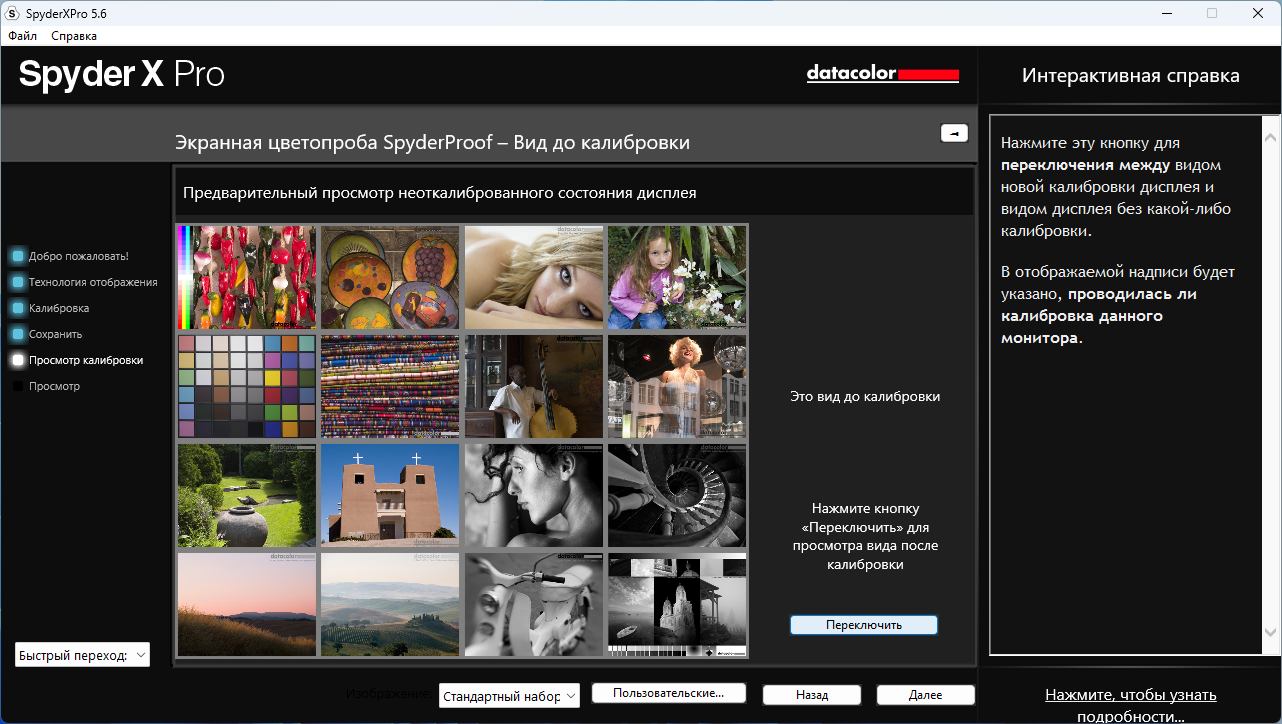Select the Просмотр калибровки step
Image resolution: width=1282 pixels, height=724 pixels.
point(86,360)
